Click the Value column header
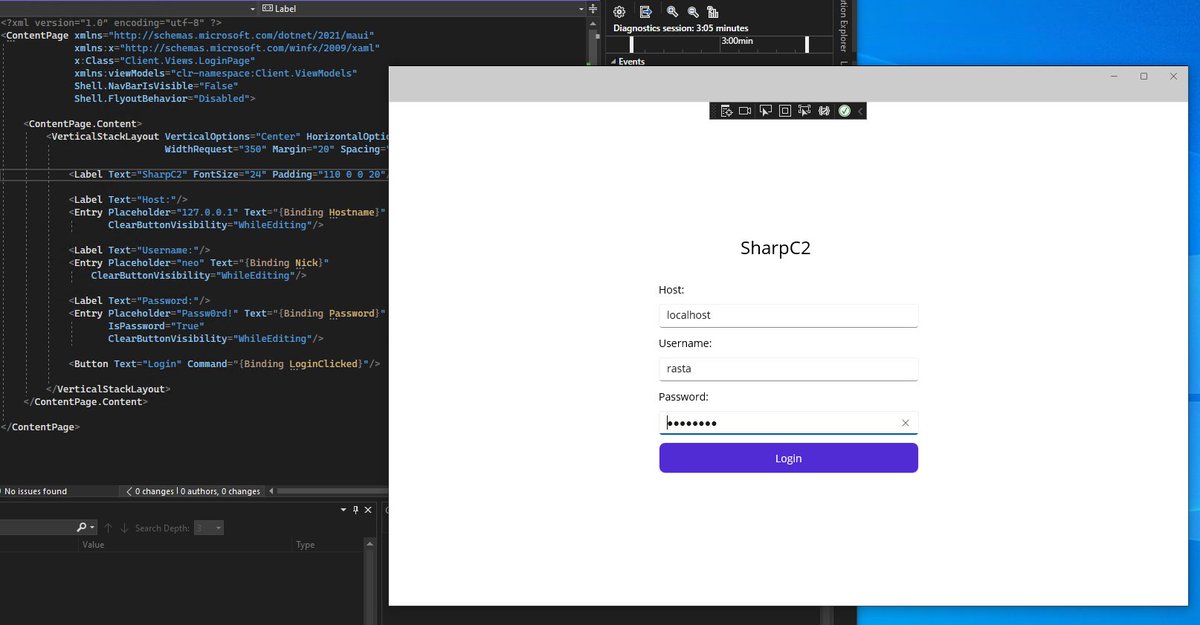 click(93, 545)
